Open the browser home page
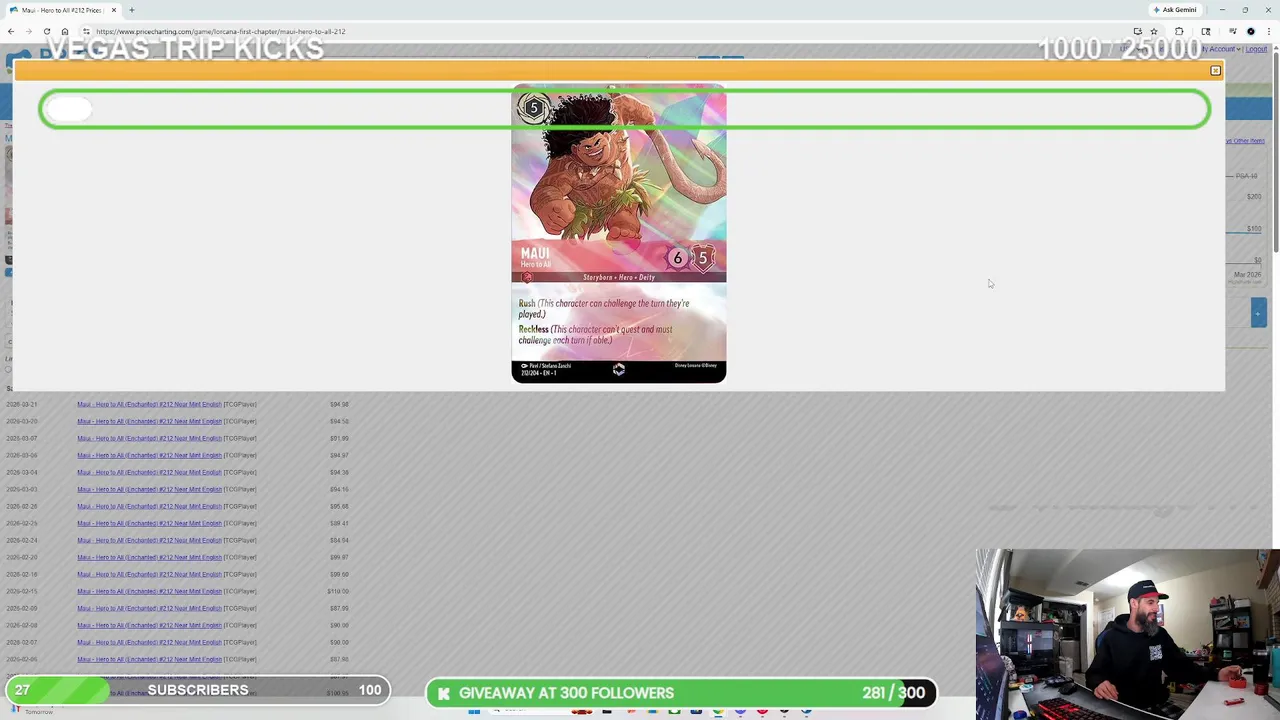Viewport: 1280px width, 720px height. click(x=65, y=31)
